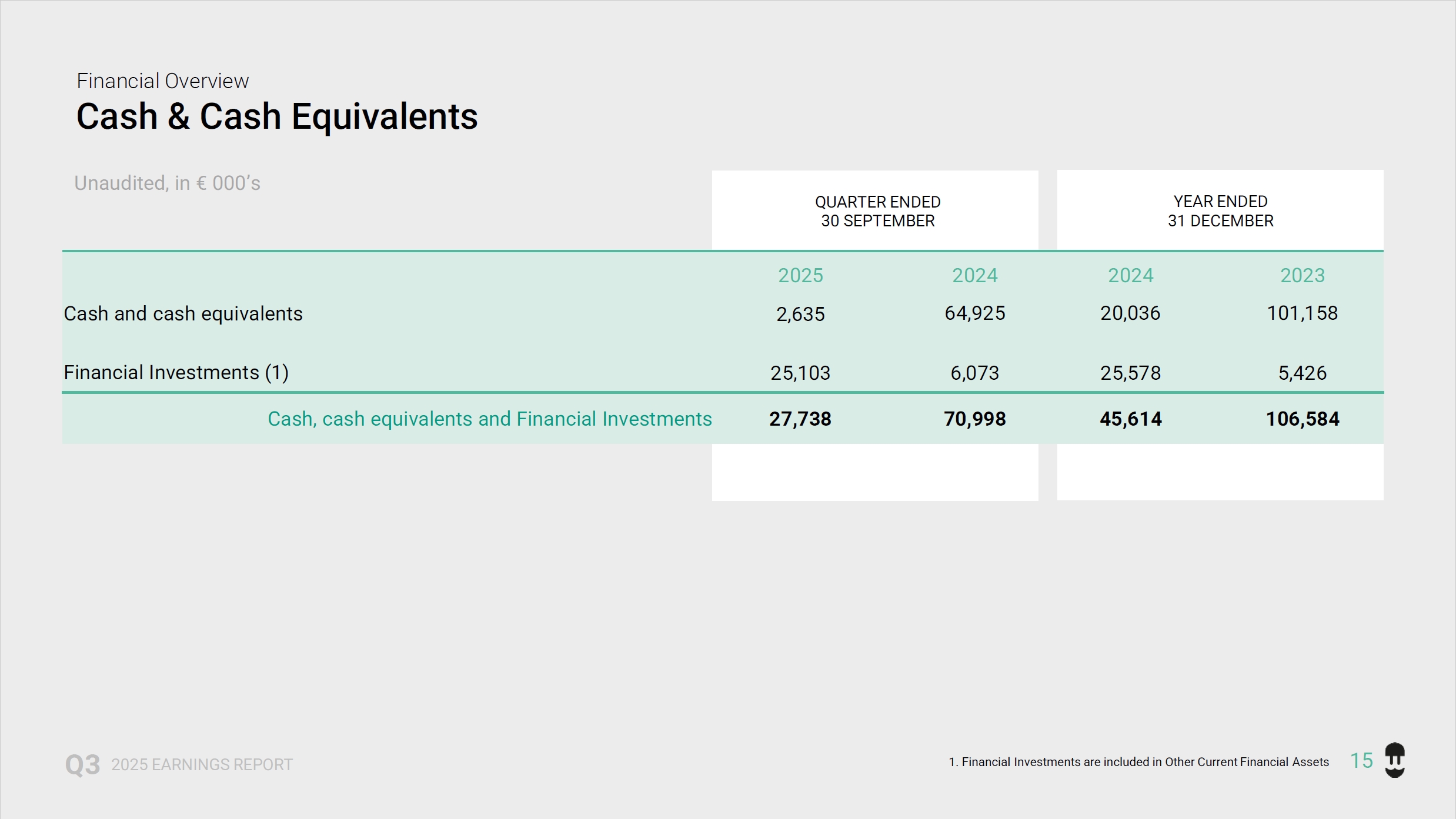
Task: Click the Cash & Cash Equivalents title
Action: point(276,116)
